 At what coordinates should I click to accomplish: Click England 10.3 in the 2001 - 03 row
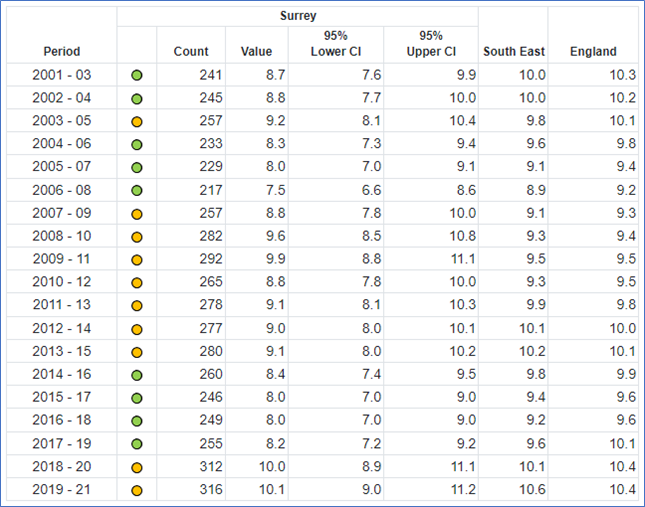622,75
